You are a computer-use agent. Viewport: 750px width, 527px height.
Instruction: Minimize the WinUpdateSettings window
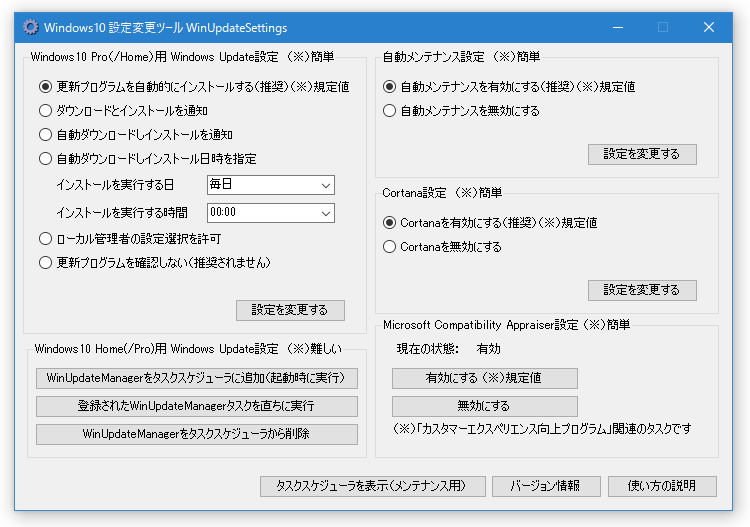pyautogui.click(x=618, y=27)
